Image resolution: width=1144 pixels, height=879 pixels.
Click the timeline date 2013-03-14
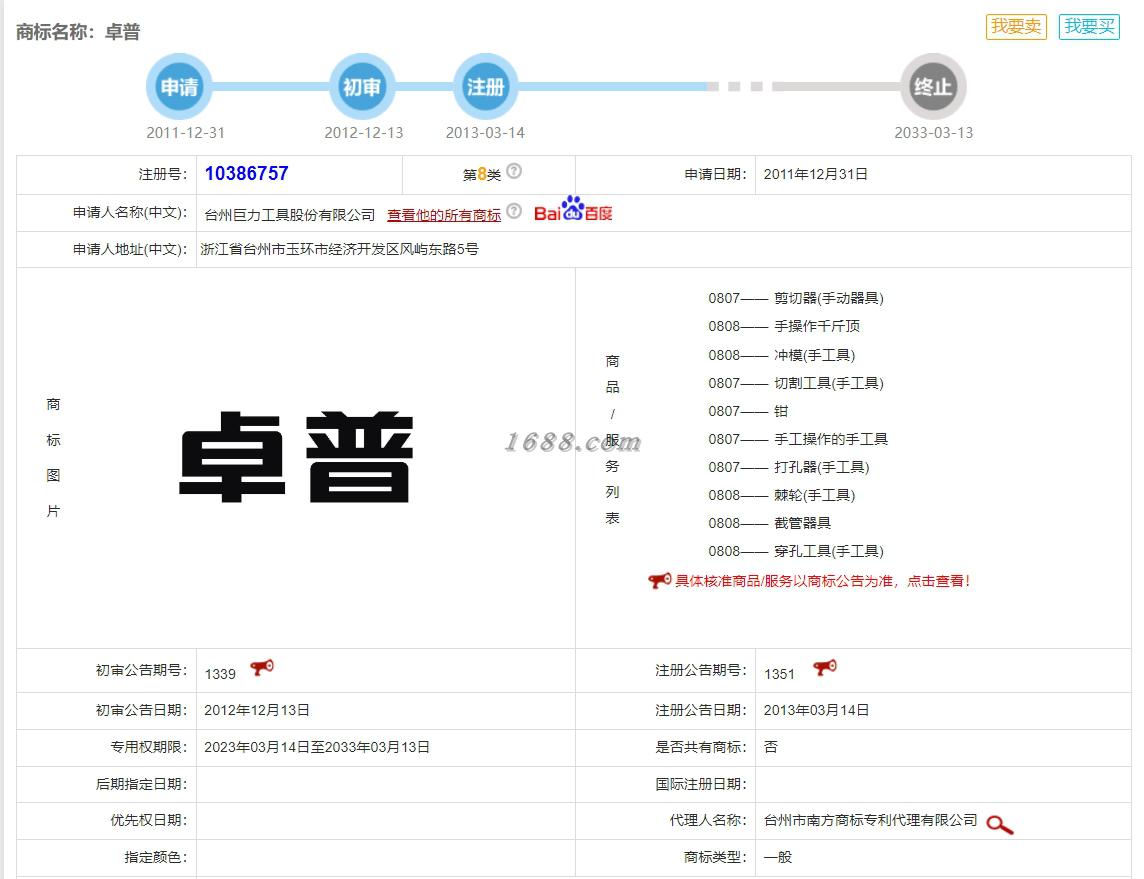coord(485,133)
